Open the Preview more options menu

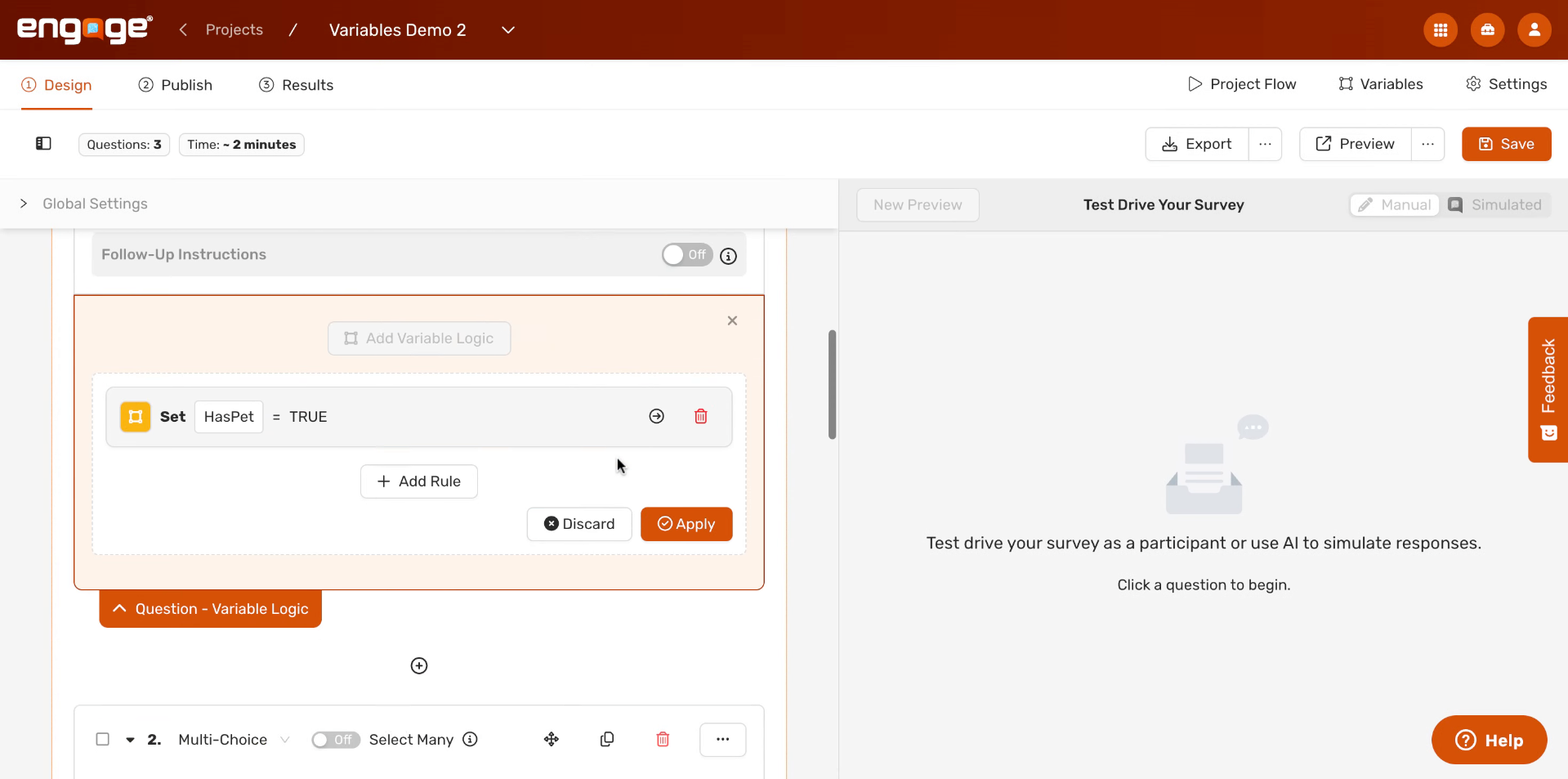[1427, 144]
